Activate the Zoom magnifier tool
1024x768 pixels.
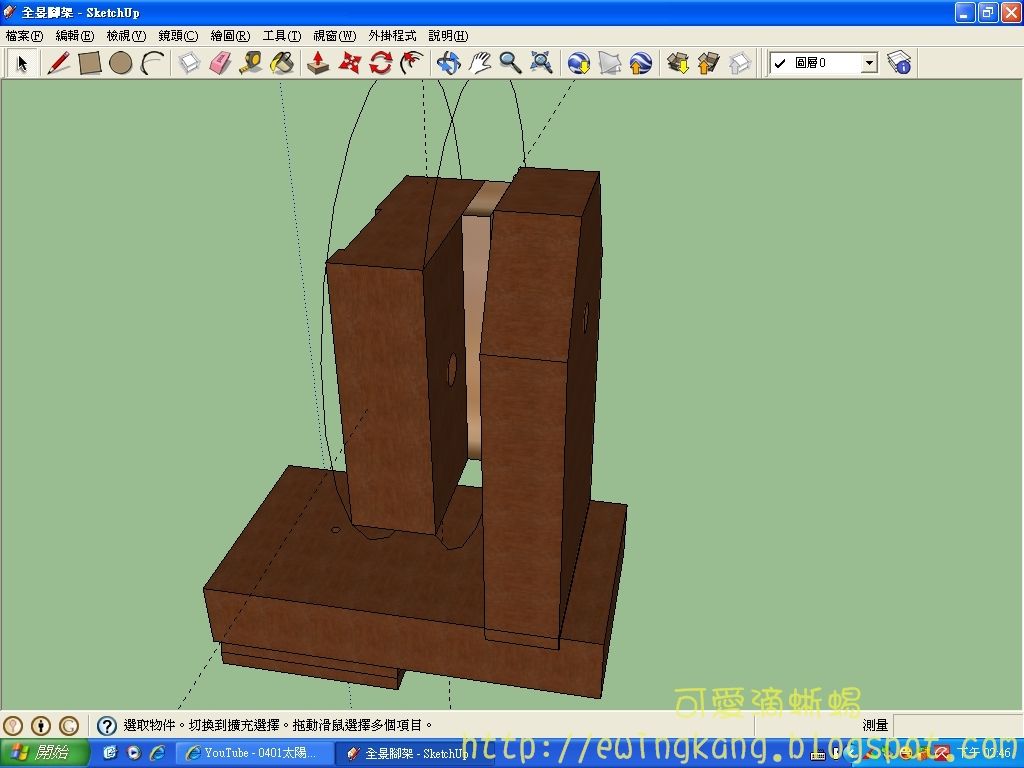(x=511, y=63)
